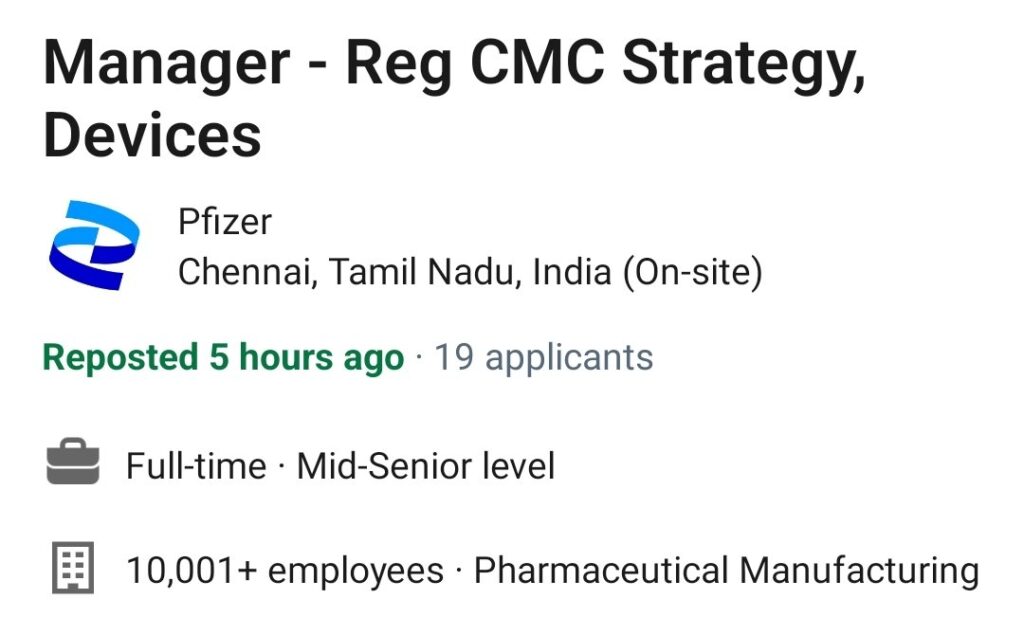Click the 10,001+ employees text
This screenshot has width=1024, height=617.
(x=285, y=570)
